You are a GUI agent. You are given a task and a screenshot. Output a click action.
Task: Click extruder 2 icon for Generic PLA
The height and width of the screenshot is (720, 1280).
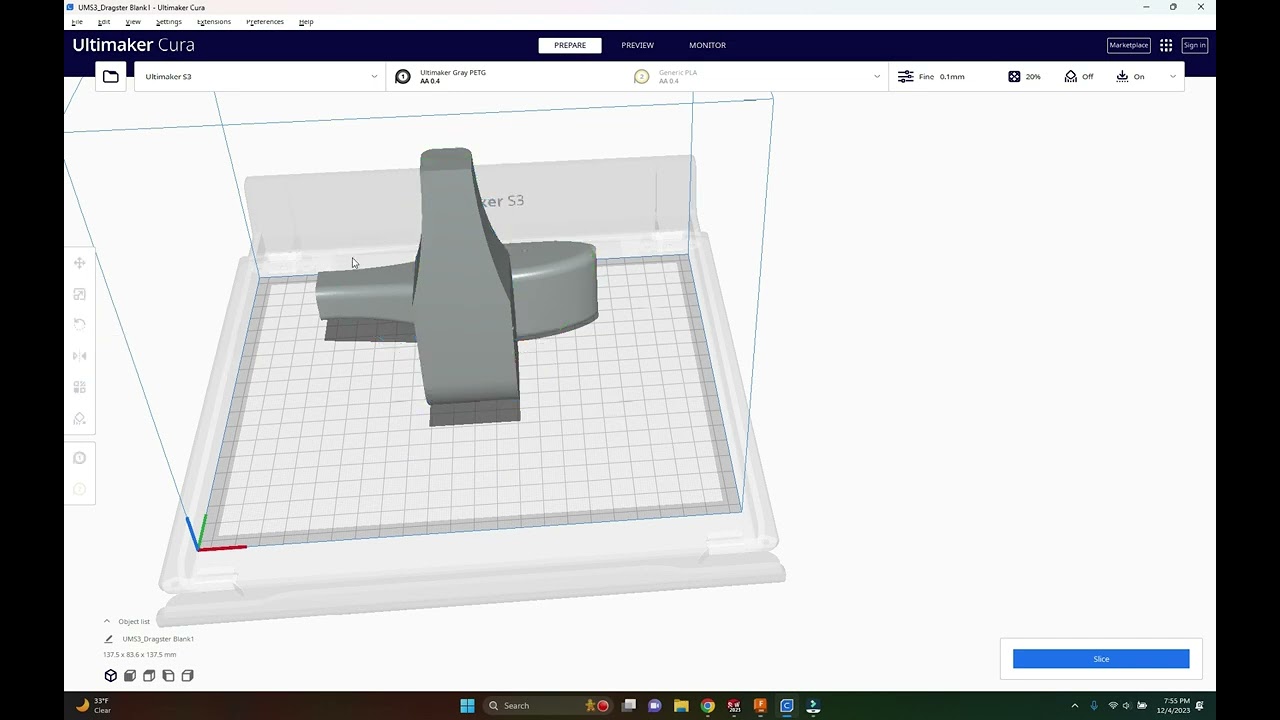[642, 76]
